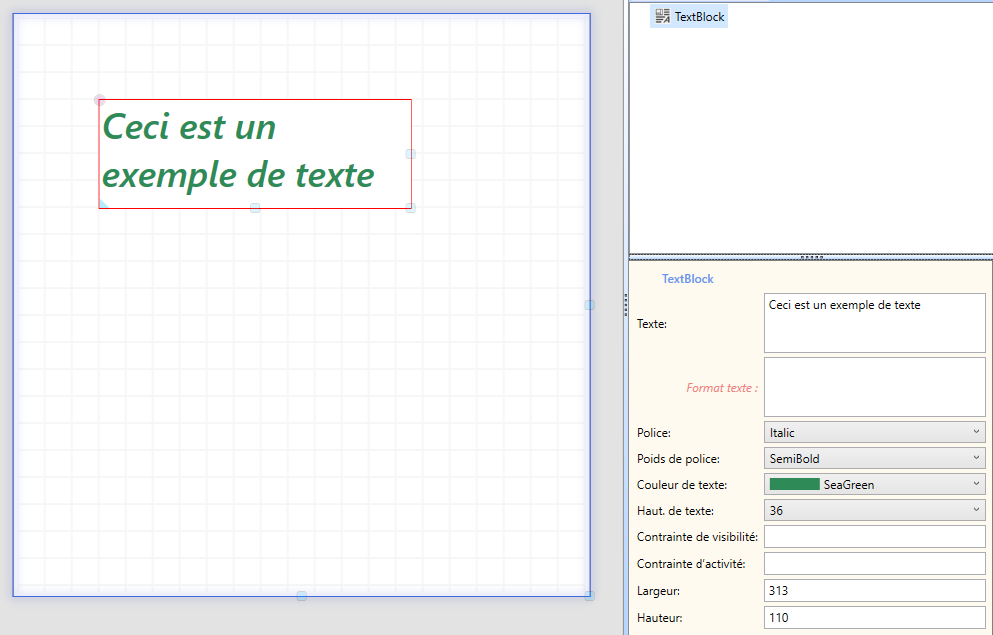Click the canvas right edge resize handle
The width and height of the screenshot is (993, 635).
(x=590, y=305)
